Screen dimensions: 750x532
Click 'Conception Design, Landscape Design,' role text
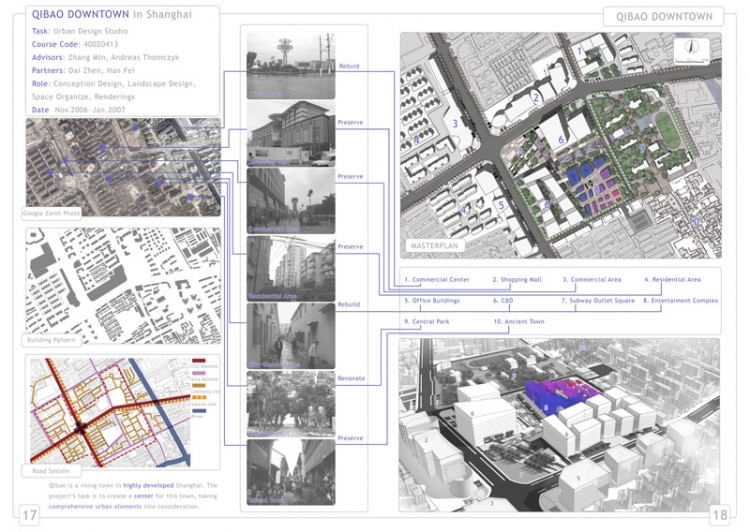point(124,84)
